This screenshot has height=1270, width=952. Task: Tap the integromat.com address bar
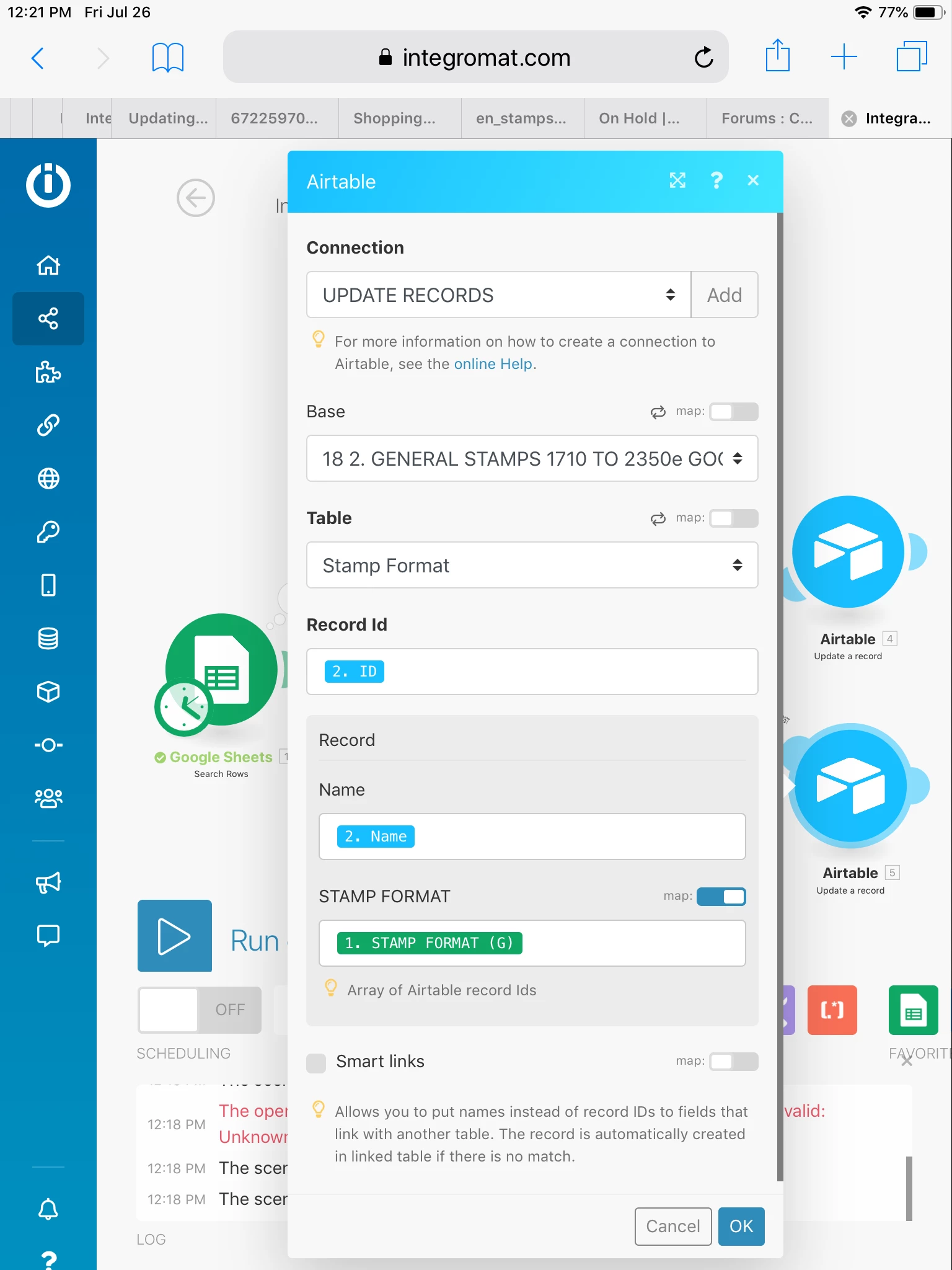475,57
